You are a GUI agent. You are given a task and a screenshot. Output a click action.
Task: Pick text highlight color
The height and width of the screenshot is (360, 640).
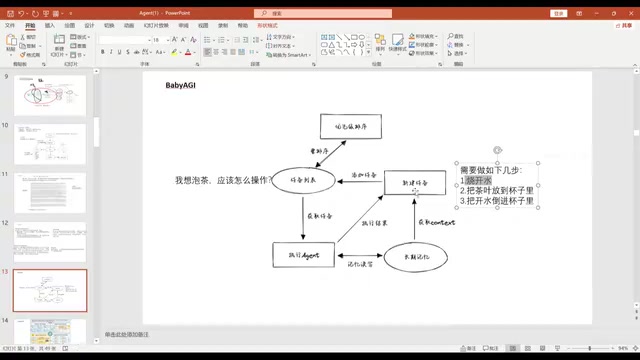(x=174, y=52)
